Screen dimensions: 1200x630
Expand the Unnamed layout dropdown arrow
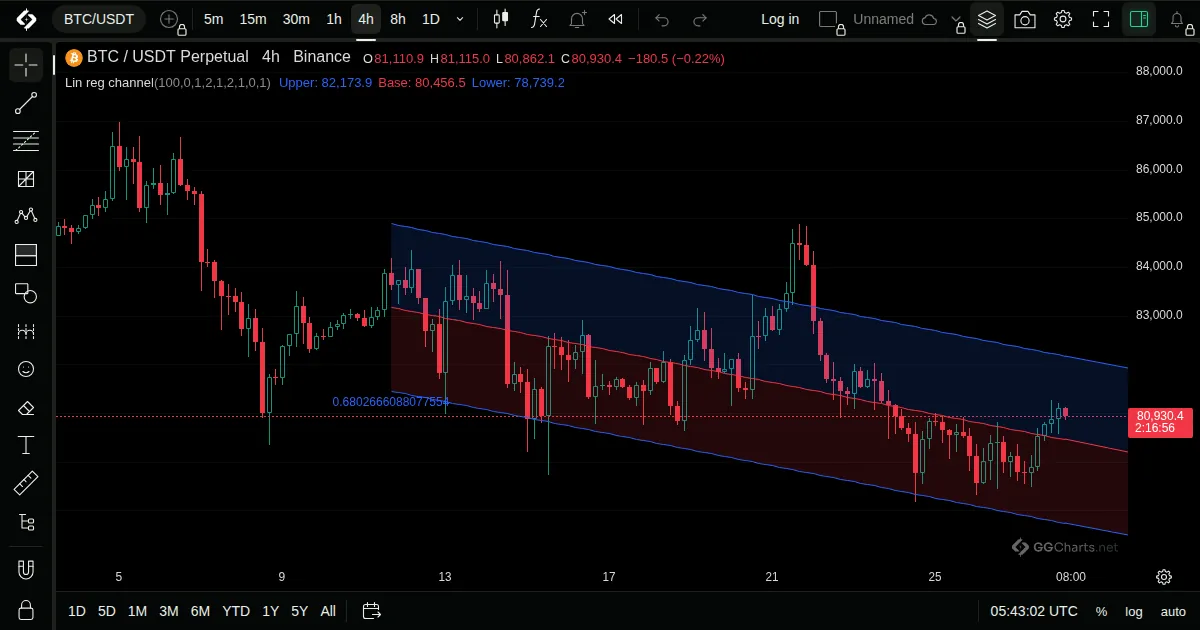[955, 19]
